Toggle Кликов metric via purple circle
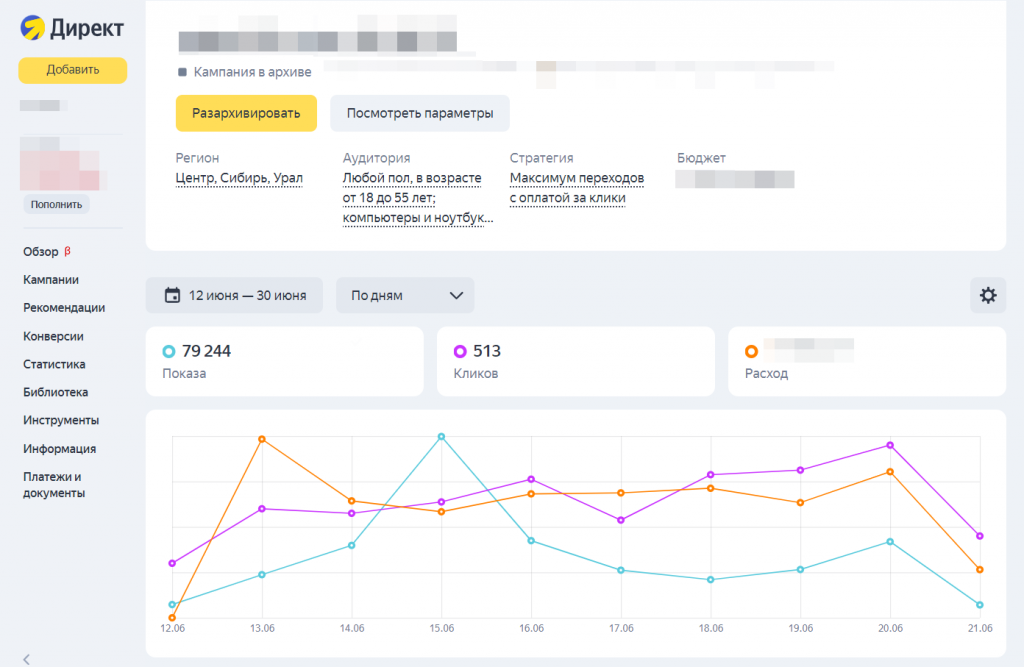This screenshot has height=667, width=1024. coord(460,351)
